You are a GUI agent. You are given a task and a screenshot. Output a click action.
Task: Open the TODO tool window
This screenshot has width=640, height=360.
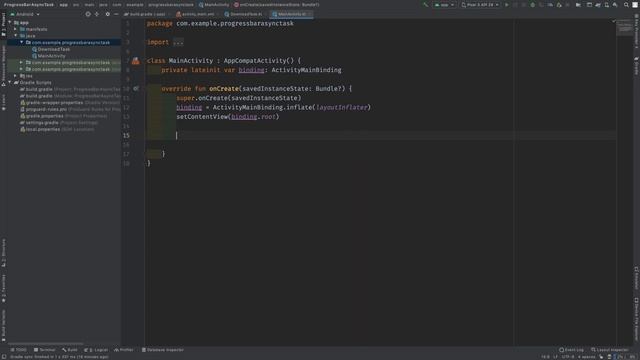click(18, 350)
